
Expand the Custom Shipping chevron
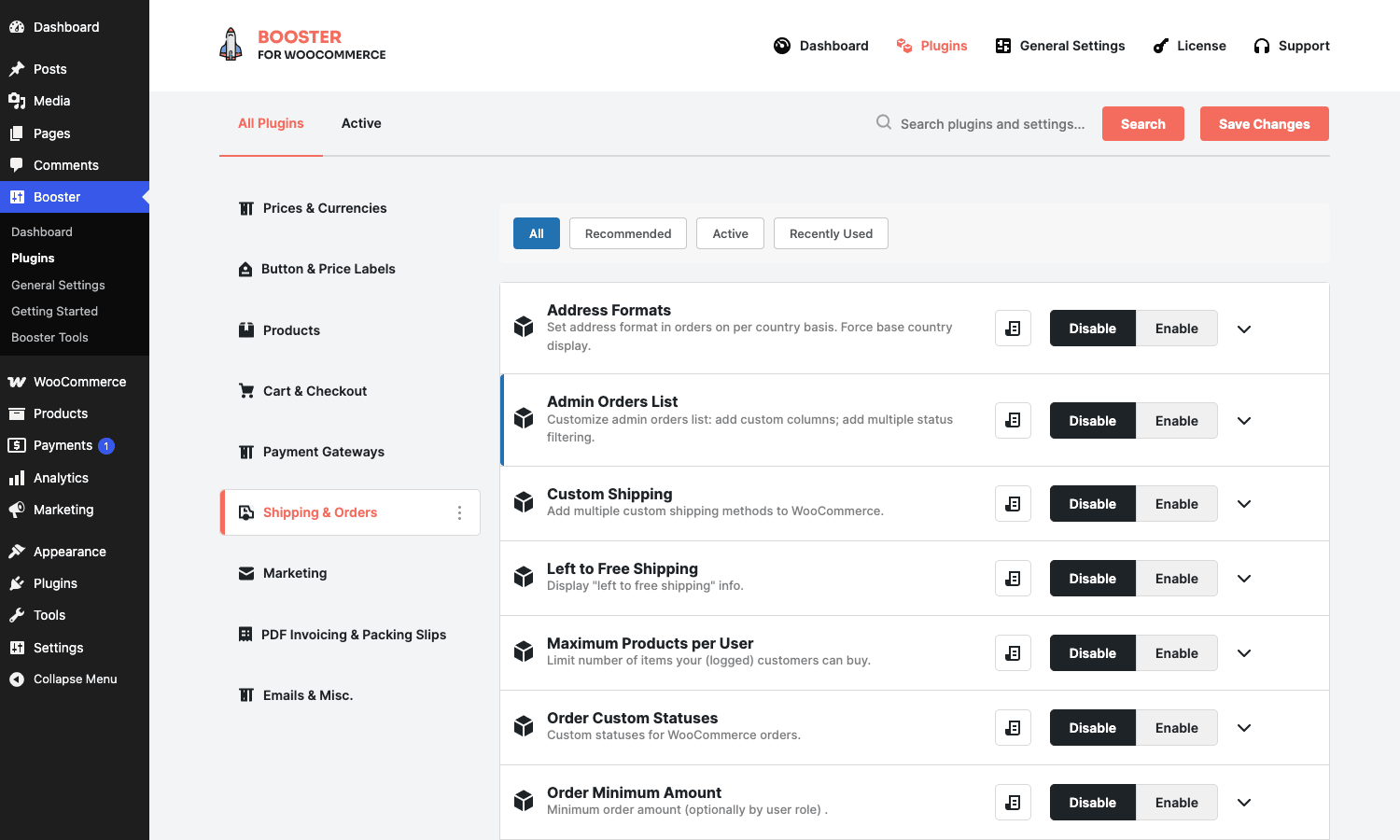tap(1244, 504)
